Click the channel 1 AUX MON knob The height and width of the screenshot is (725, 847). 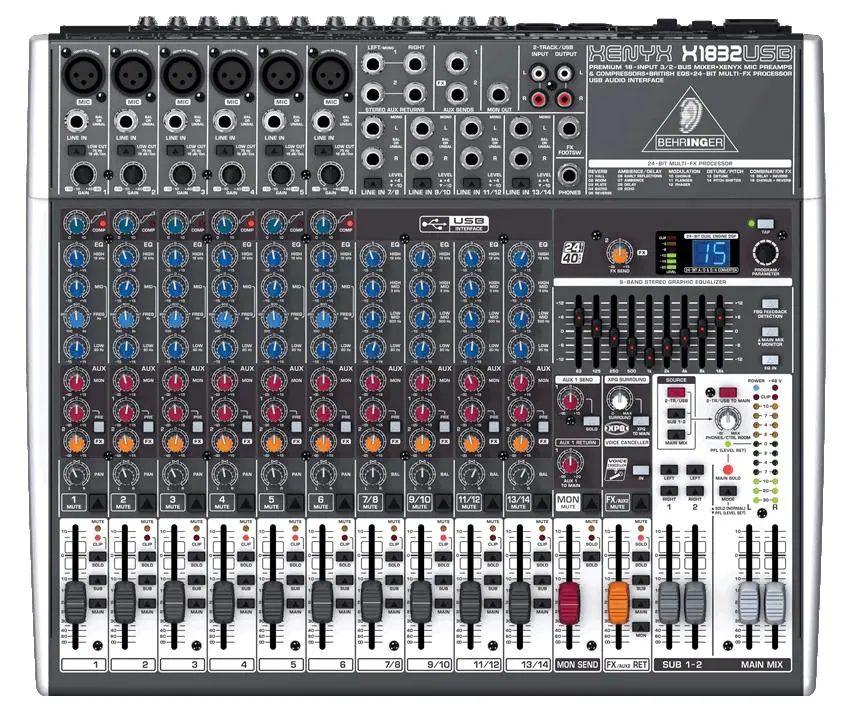[x=77, y=382]
